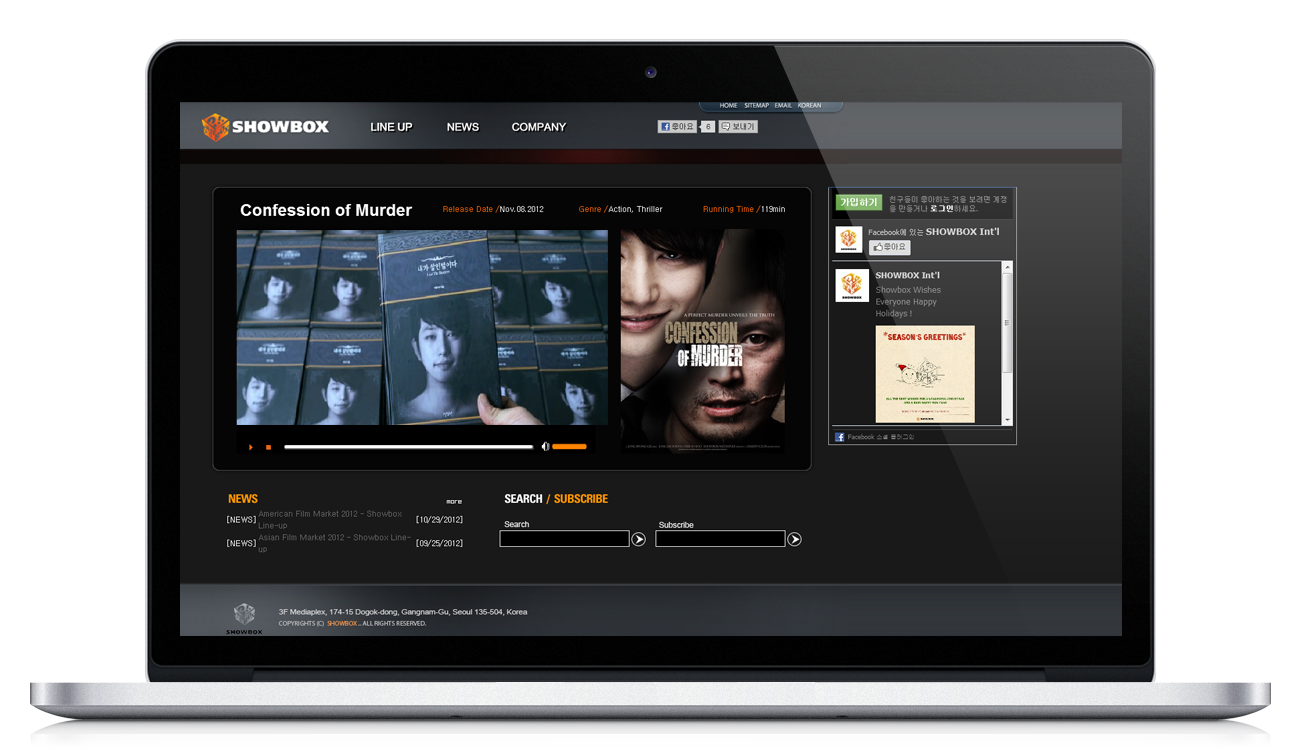Image resolution: width=1300 pixels, height=750 pixels.
Task: Click SHOWBOX Int'l title beside 'Facebook에 있는'
Action: point(962,231)
